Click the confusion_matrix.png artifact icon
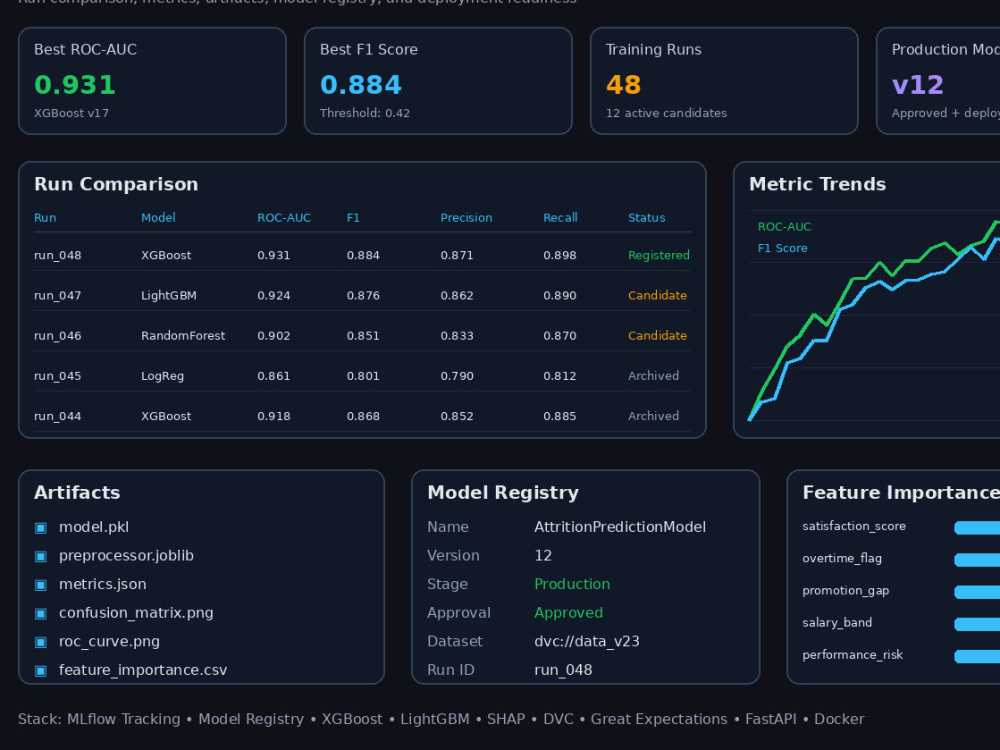The height and width of the screenshot is (750, 1000). (41, 614)
